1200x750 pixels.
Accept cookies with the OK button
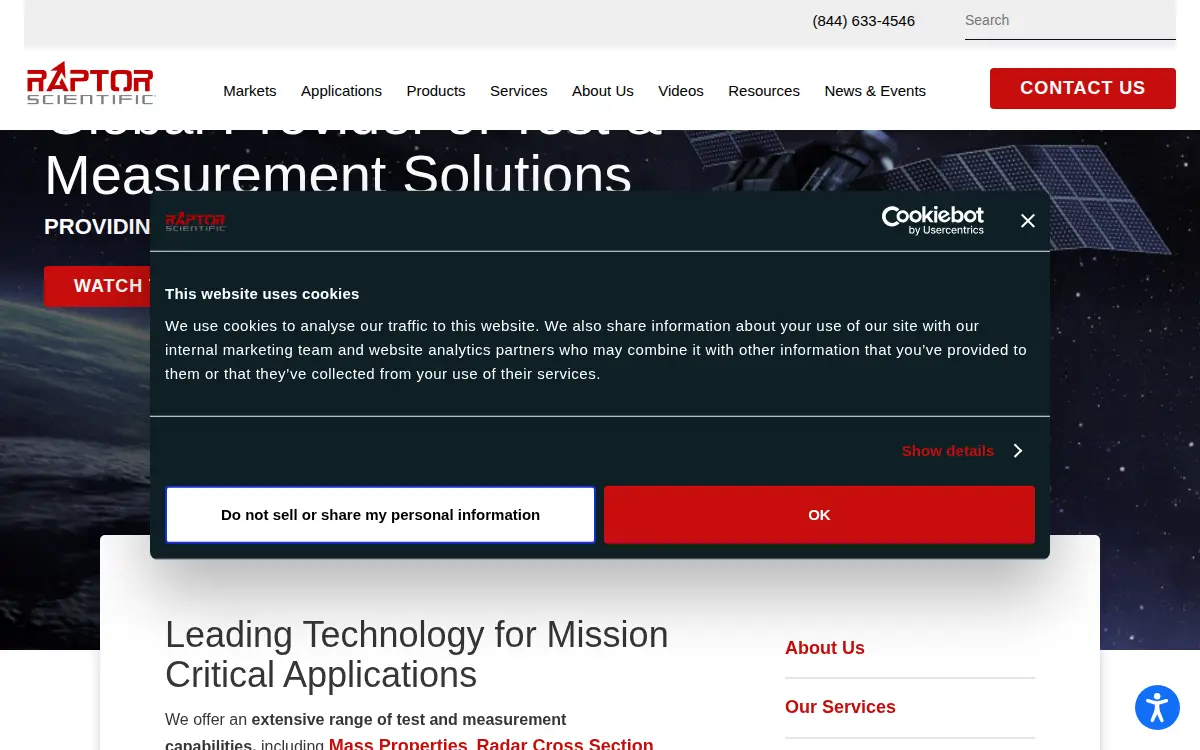(819, 515)
